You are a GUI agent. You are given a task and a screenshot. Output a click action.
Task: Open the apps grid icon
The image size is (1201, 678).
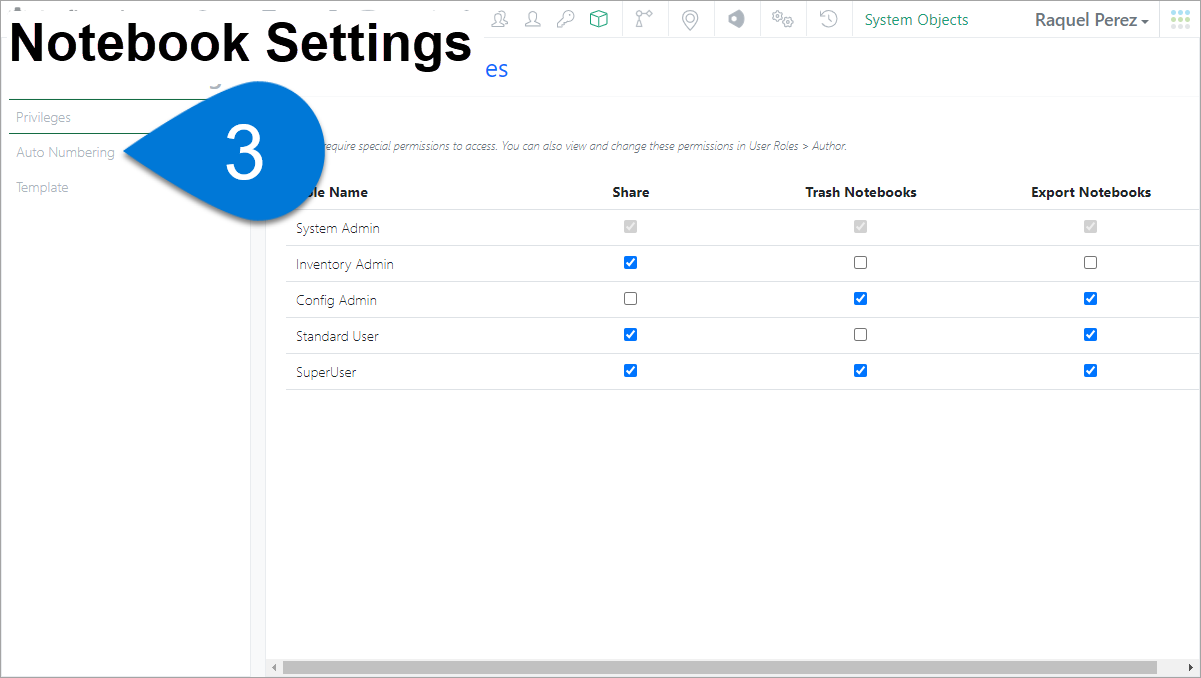point(1180,20)
